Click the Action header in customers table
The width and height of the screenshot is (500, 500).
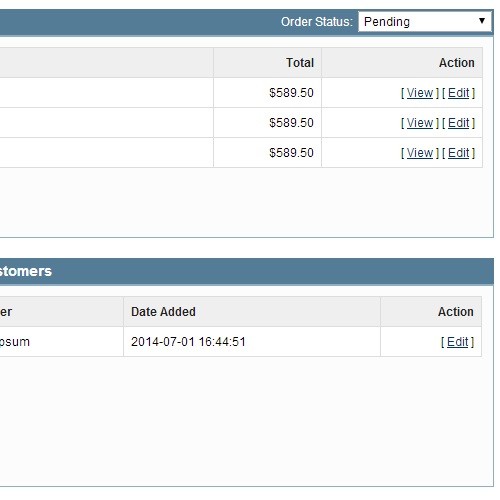click(456, 312)
